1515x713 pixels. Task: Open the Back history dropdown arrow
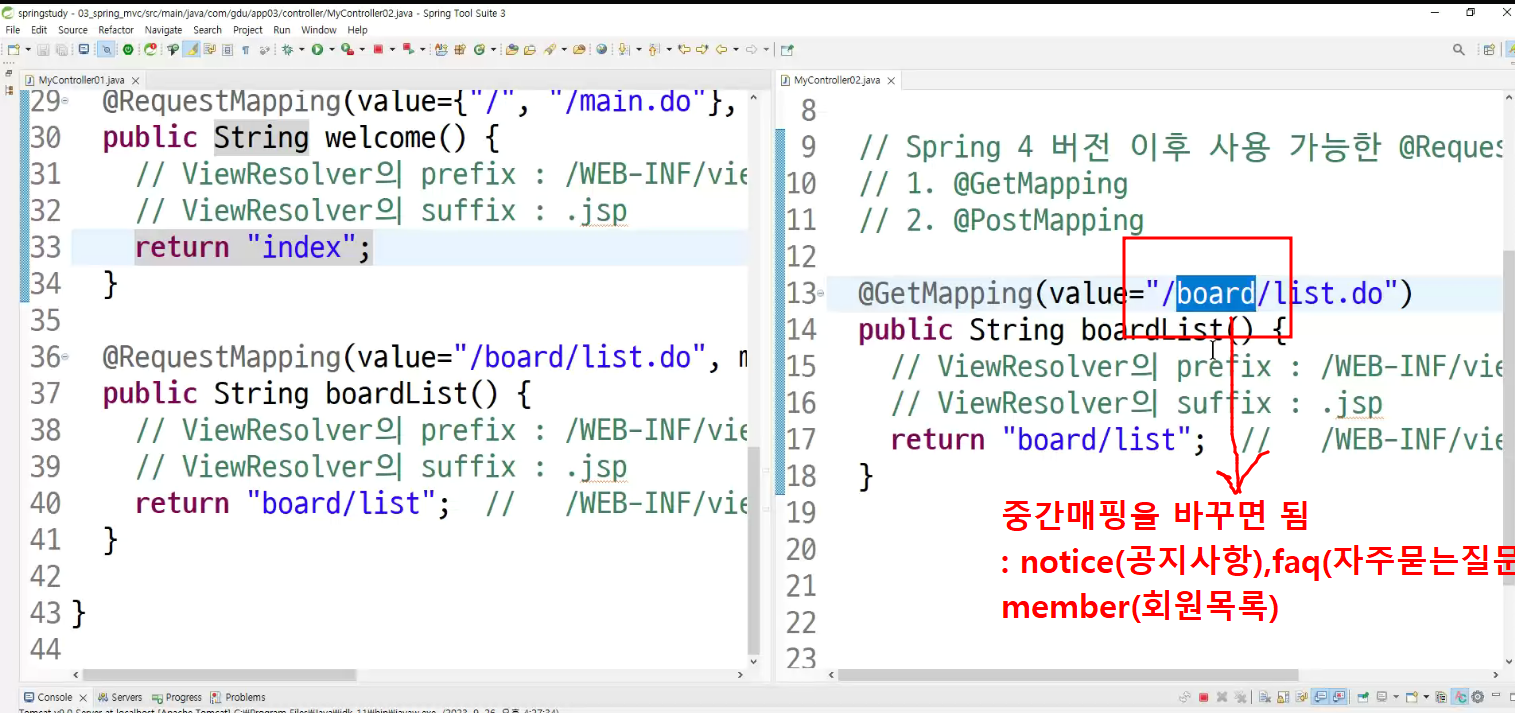735,49
